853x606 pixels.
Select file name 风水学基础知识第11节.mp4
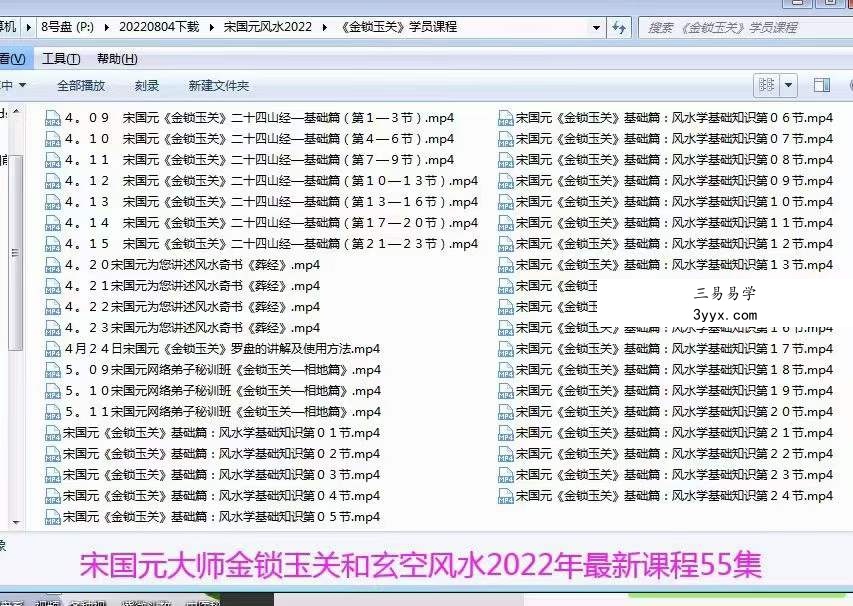[x=675, y=223]
